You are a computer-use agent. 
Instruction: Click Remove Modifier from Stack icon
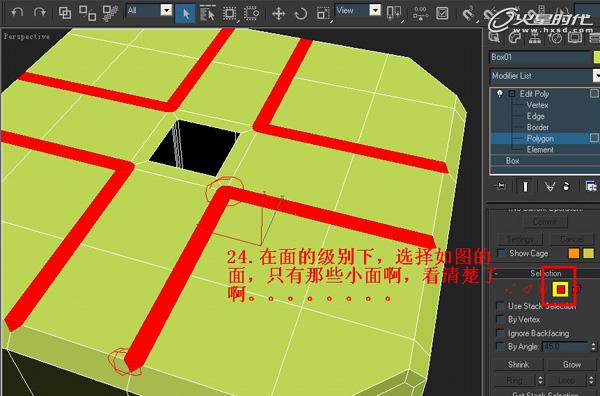[x=566, y=186]
